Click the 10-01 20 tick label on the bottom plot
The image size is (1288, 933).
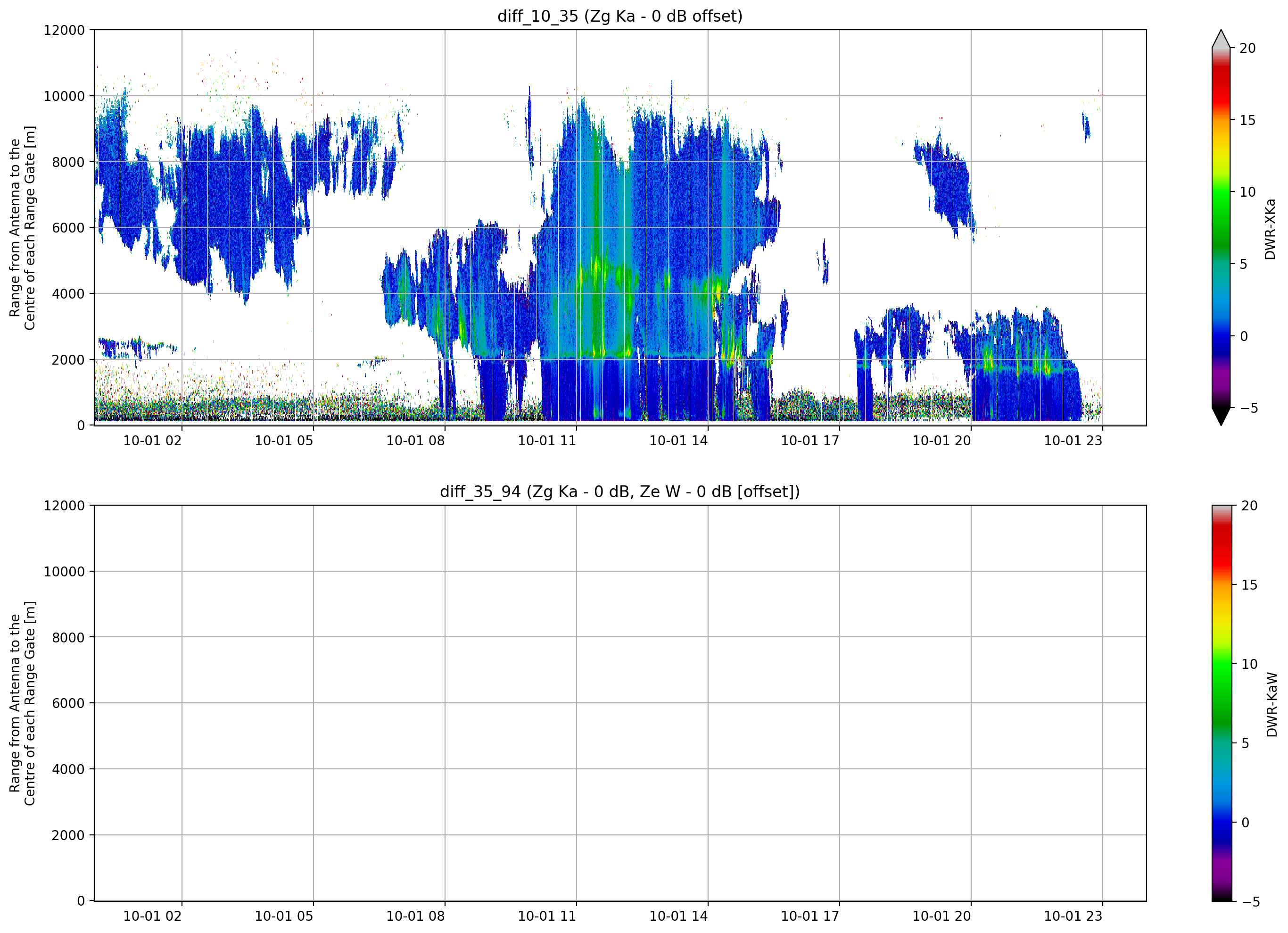[x=941, y=916]
